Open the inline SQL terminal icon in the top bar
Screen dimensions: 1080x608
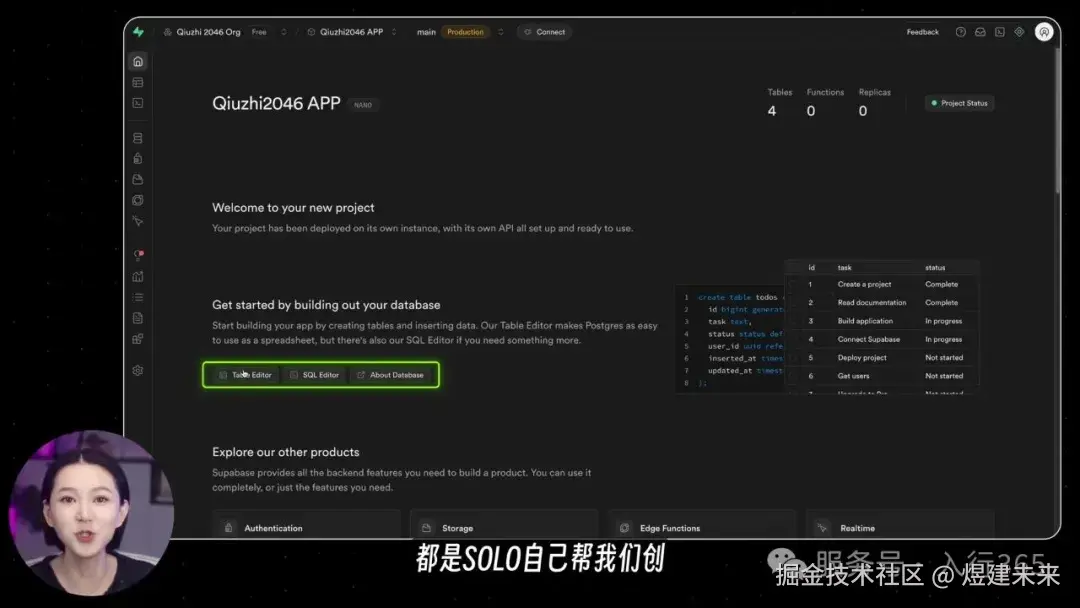coord(999,32)
